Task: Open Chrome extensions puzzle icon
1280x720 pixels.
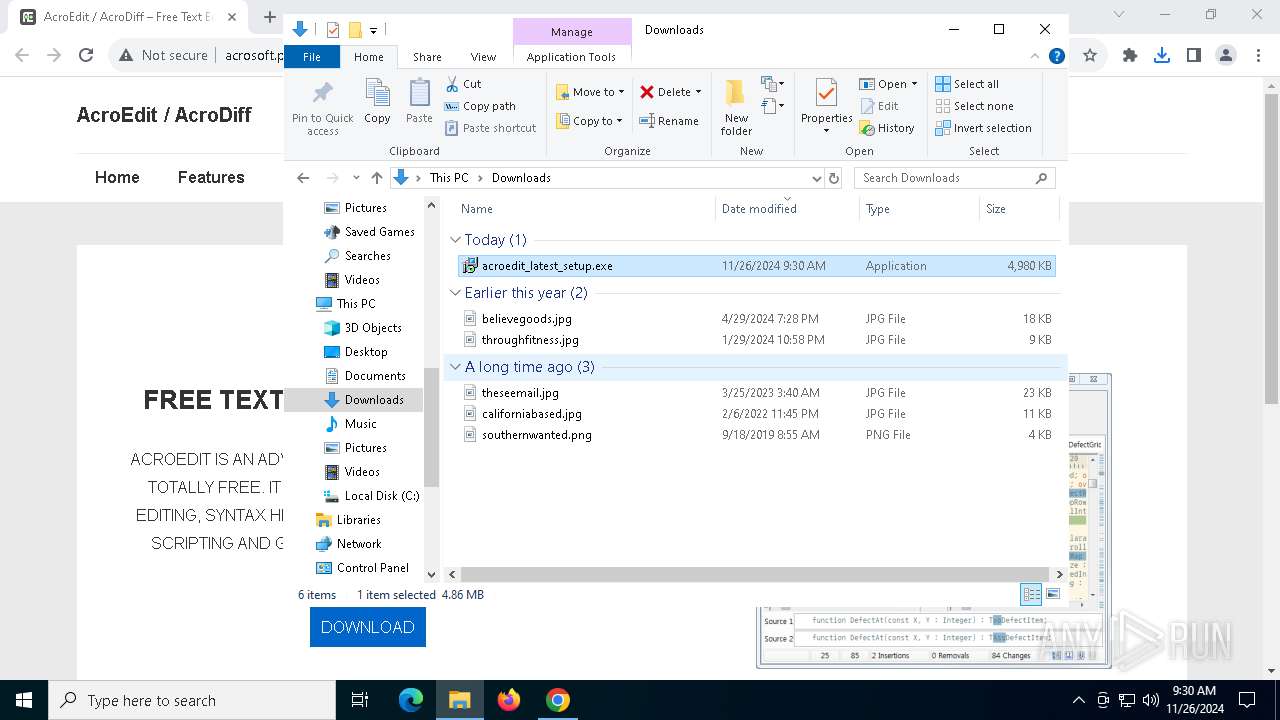Action: [x=1130, y=56]
